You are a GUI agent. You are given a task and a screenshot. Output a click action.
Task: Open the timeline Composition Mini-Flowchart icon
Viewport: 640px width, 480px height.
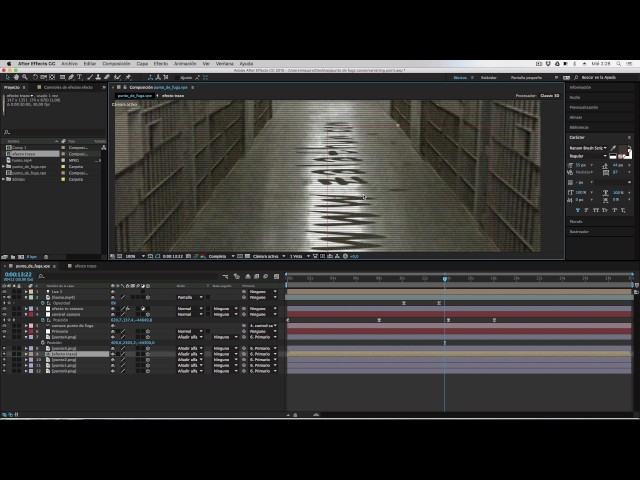pos(225,277)
